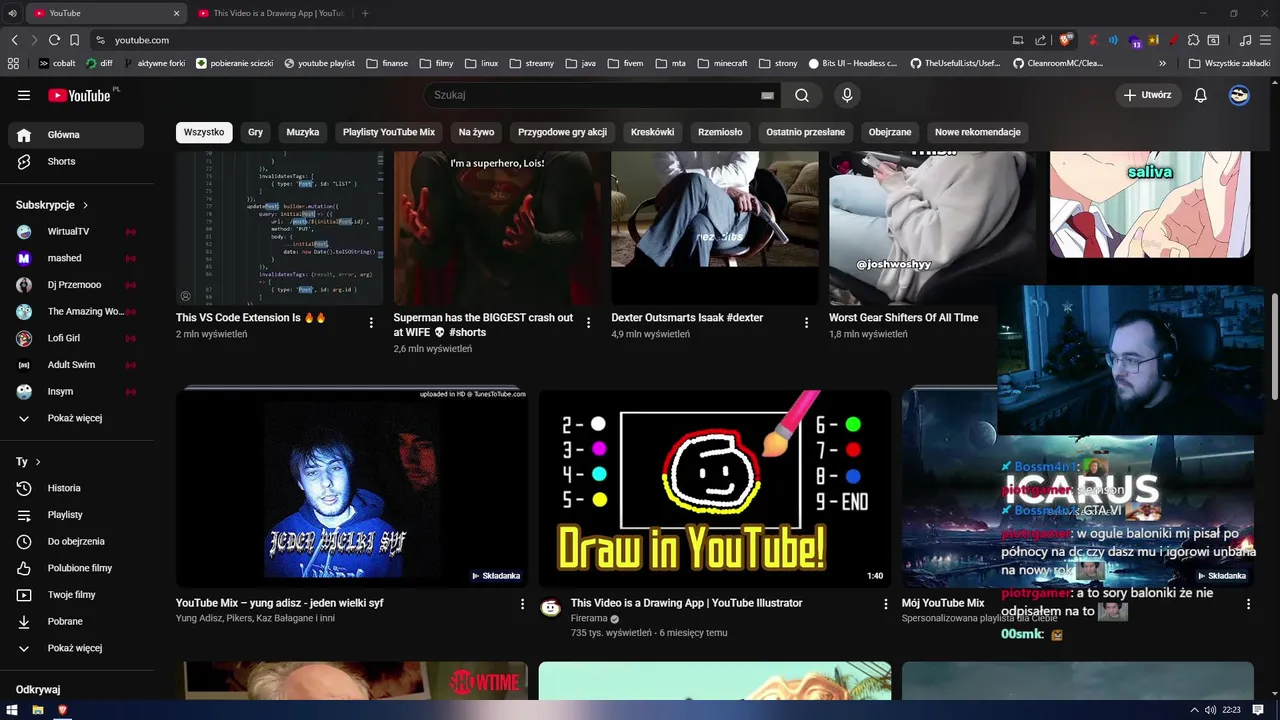Select the 'Muzyka' filter chip
This screenshot has width=1280, height=720.
[303, 132]
